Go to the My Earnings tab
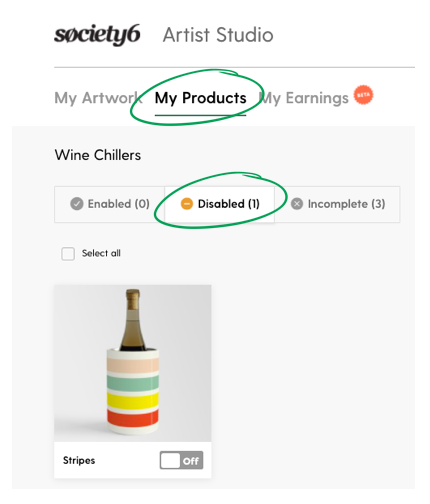Viewport: 430px width, 504px height. click(304, 98)
